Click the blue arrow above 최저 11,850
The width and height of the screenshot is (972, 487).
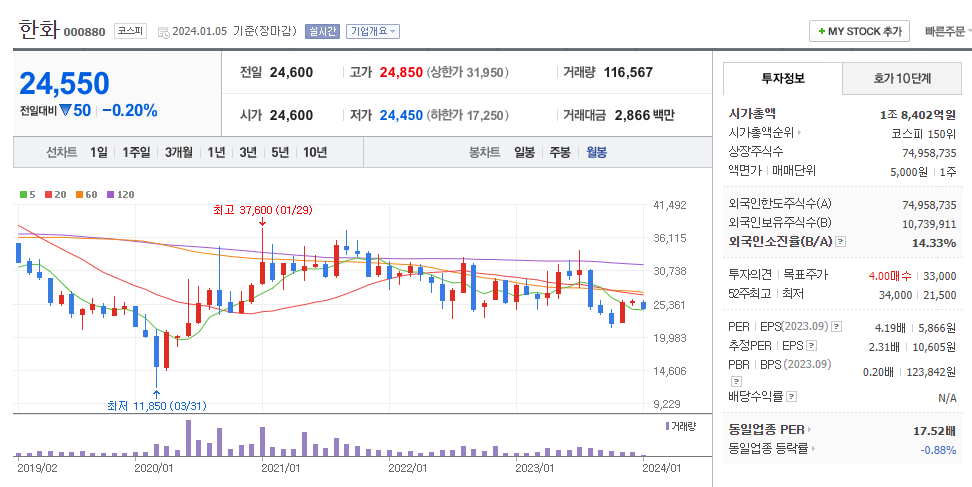pyautogui.click(x=156, y=394)
